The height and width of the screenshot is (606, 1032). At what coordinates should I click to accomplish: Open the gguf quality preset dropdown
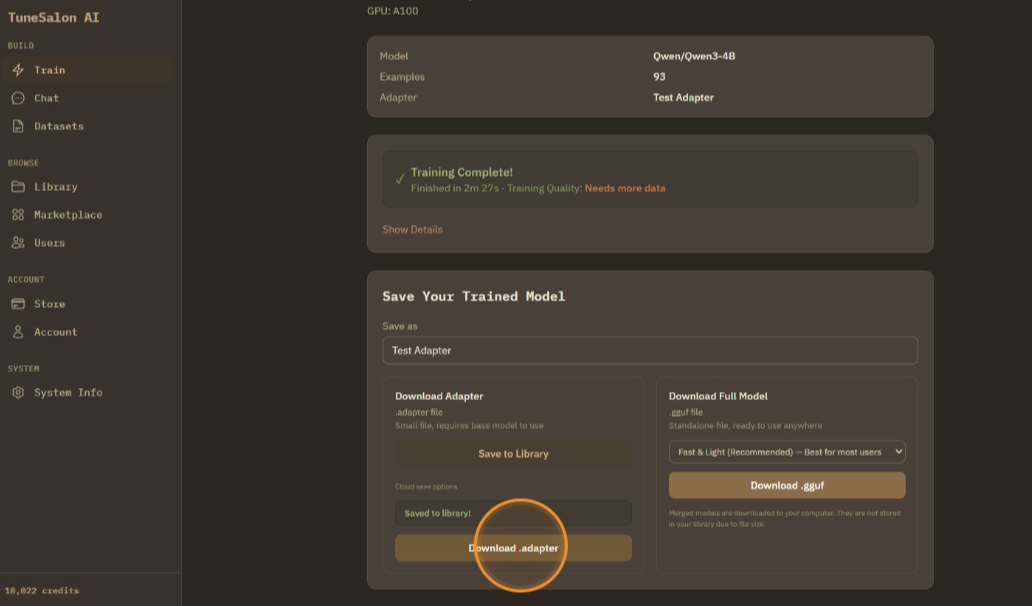pyautogui.click(x=786, y=452)
